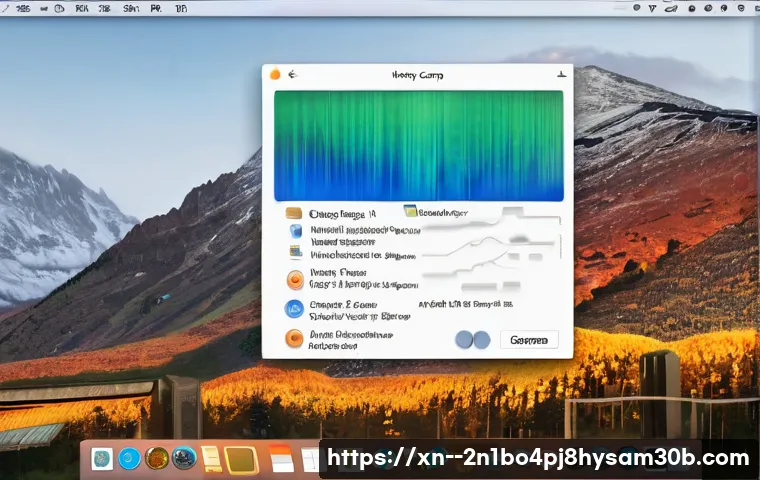Select the bottom orange circle icon in the list
Screen dimensions: 760x480
point(294,338)
